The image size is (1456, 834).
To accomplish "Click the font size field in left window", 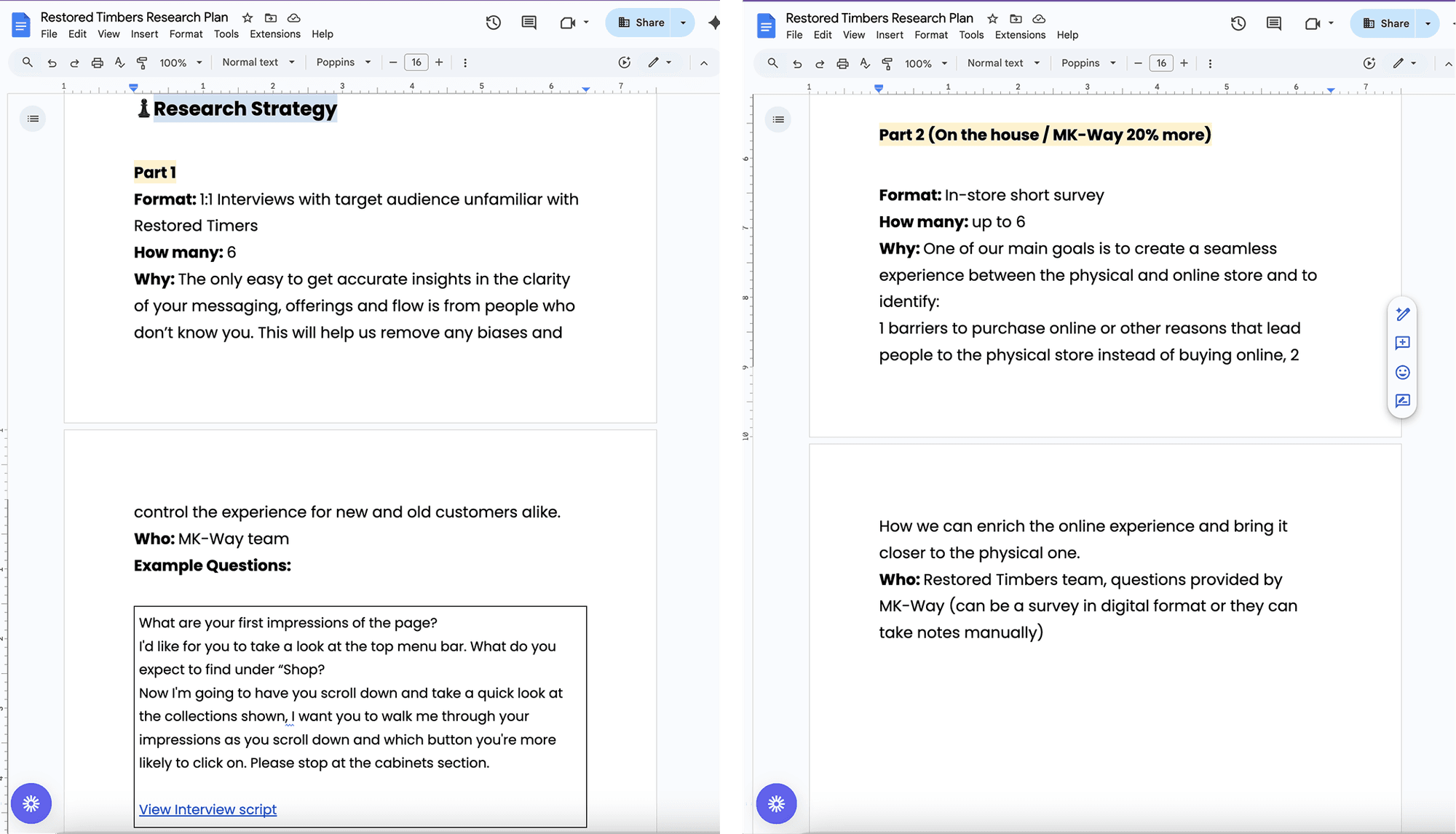I will pos(416,63).
